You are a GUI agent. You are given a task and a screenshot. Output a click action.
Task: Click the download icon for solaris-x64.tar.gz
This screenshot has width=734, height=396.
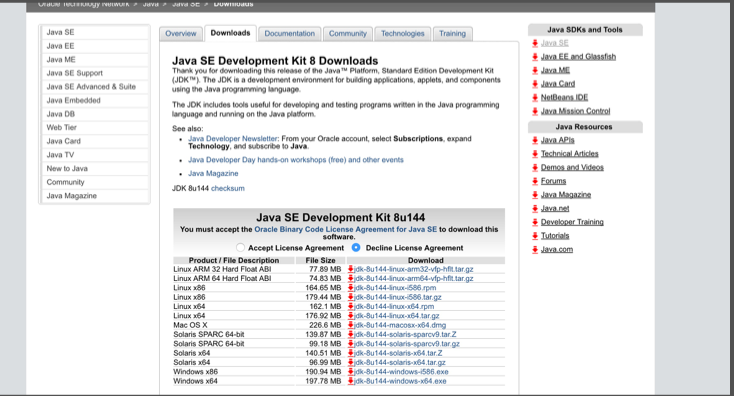(351, 363)
